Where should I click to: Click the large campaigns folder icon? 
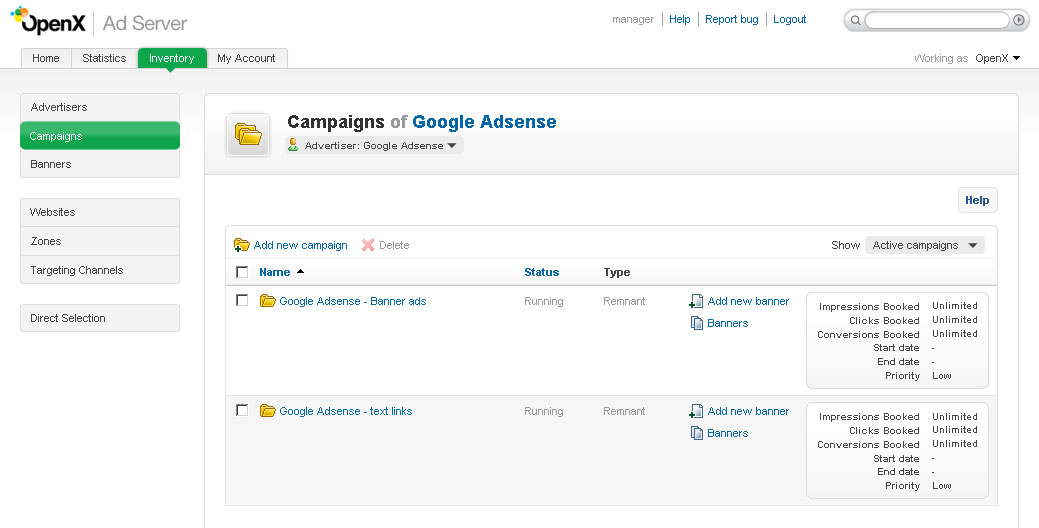click(x=248, y=134)
